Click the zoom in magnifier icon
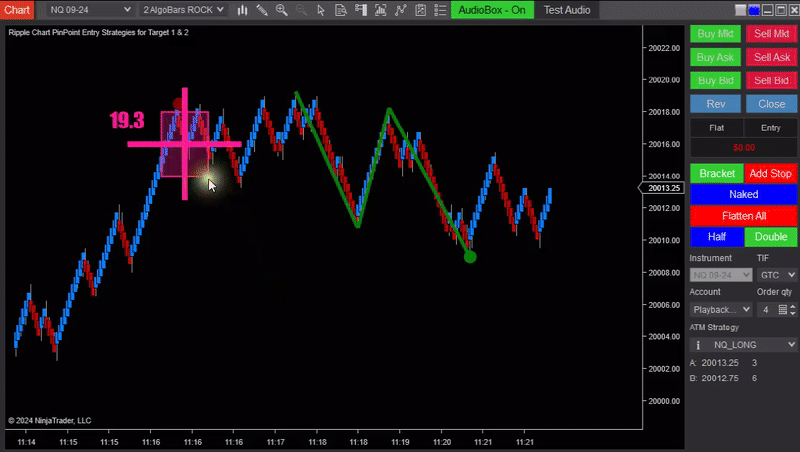This screenshot has width=800, height=452. click(x=282, y=10)
